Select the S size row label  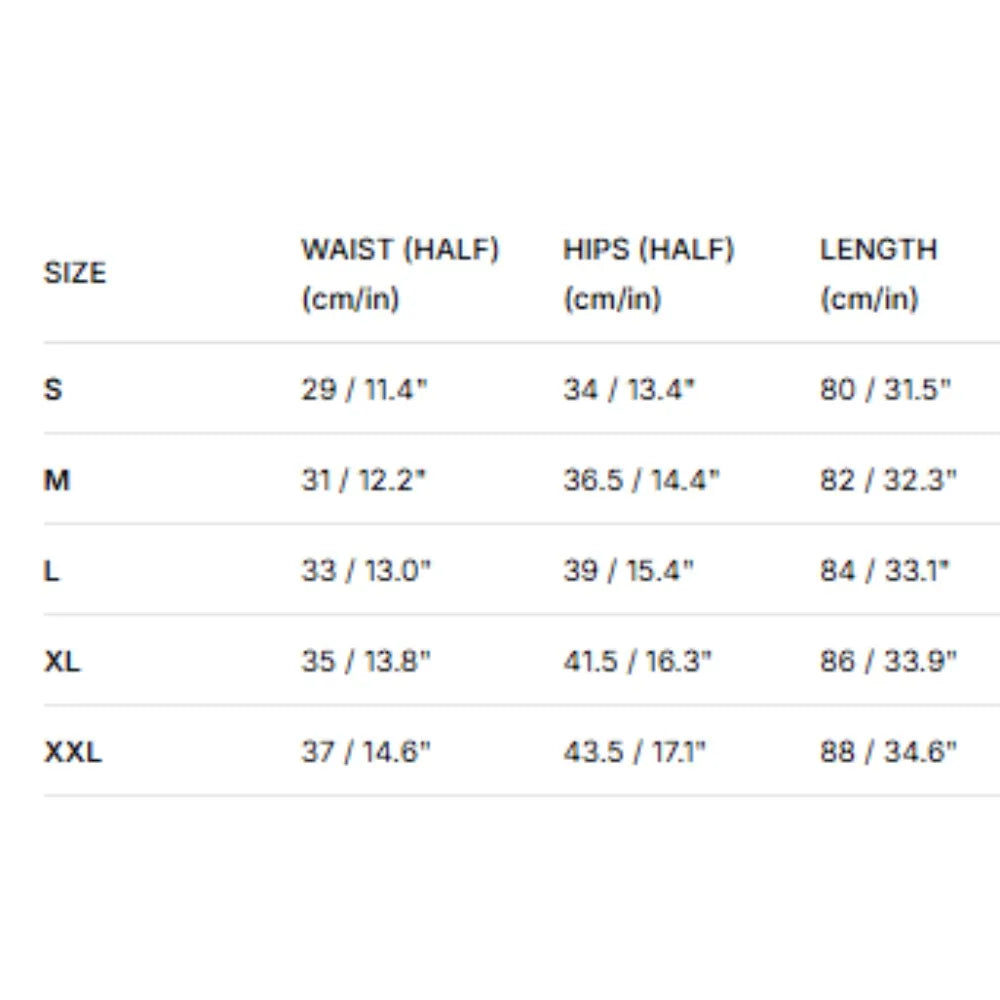[53, 389]
